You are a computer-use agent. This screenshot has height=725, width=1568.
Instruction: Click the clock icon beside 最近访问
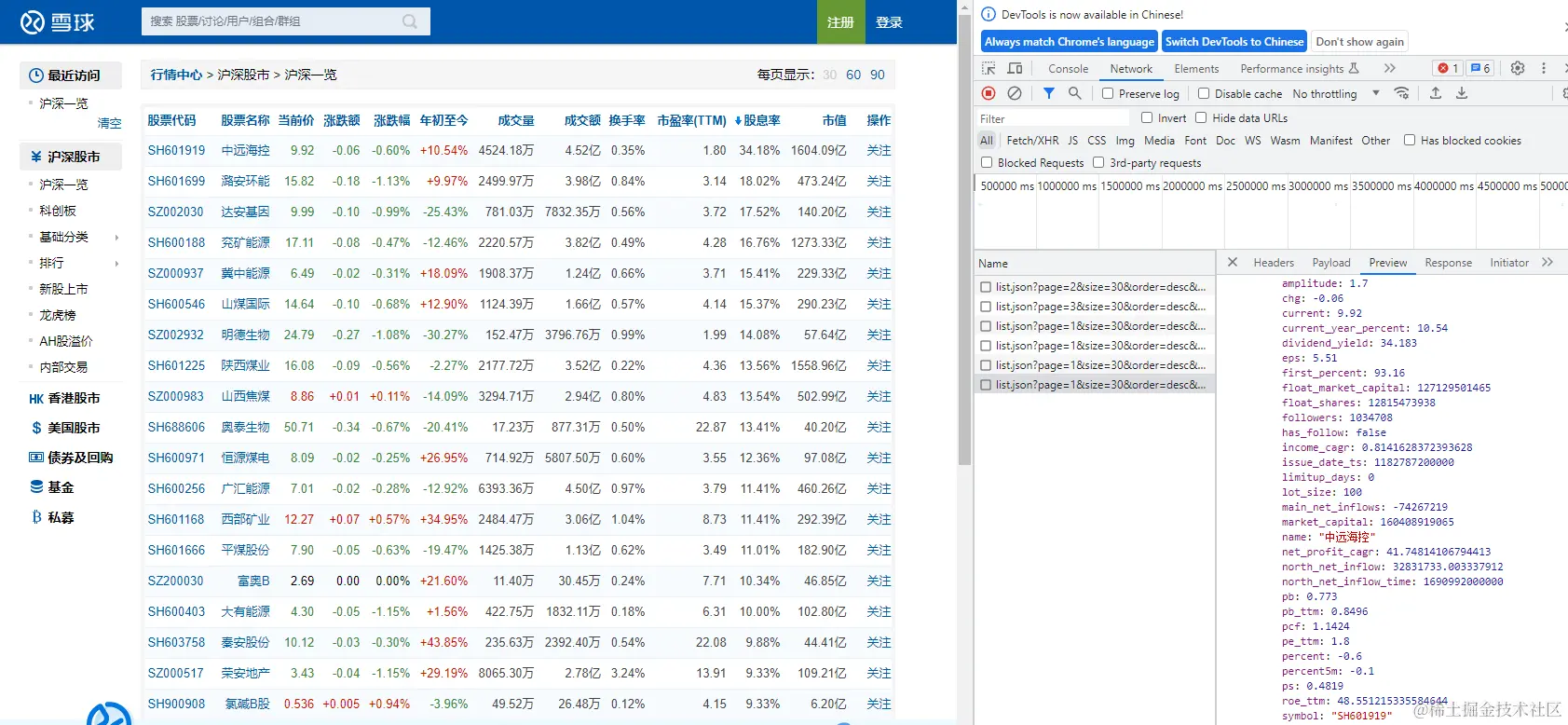36,75
